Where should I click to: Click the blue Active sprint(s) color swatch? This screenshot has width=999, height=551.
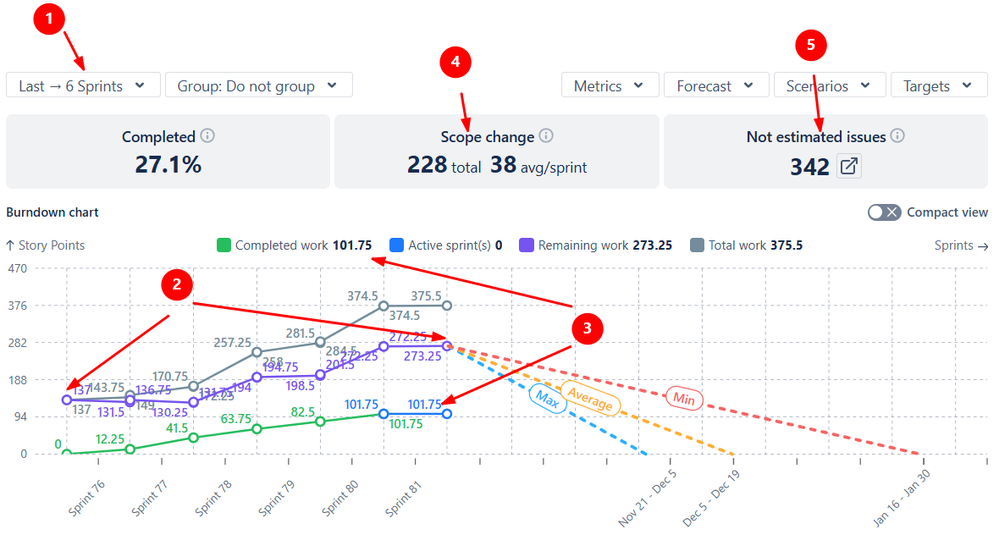[x=396, y=245]
